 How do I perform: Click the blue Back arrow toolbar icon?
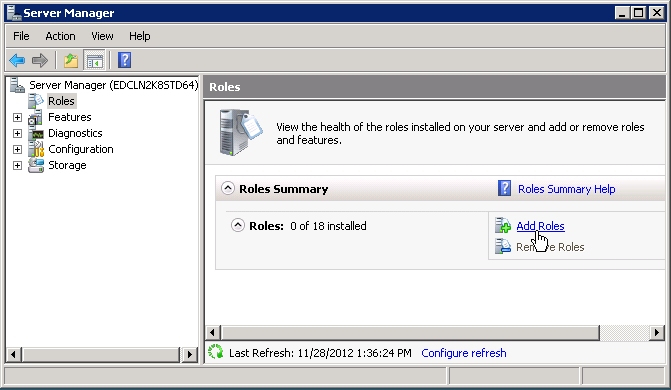(x=17, y=60)
